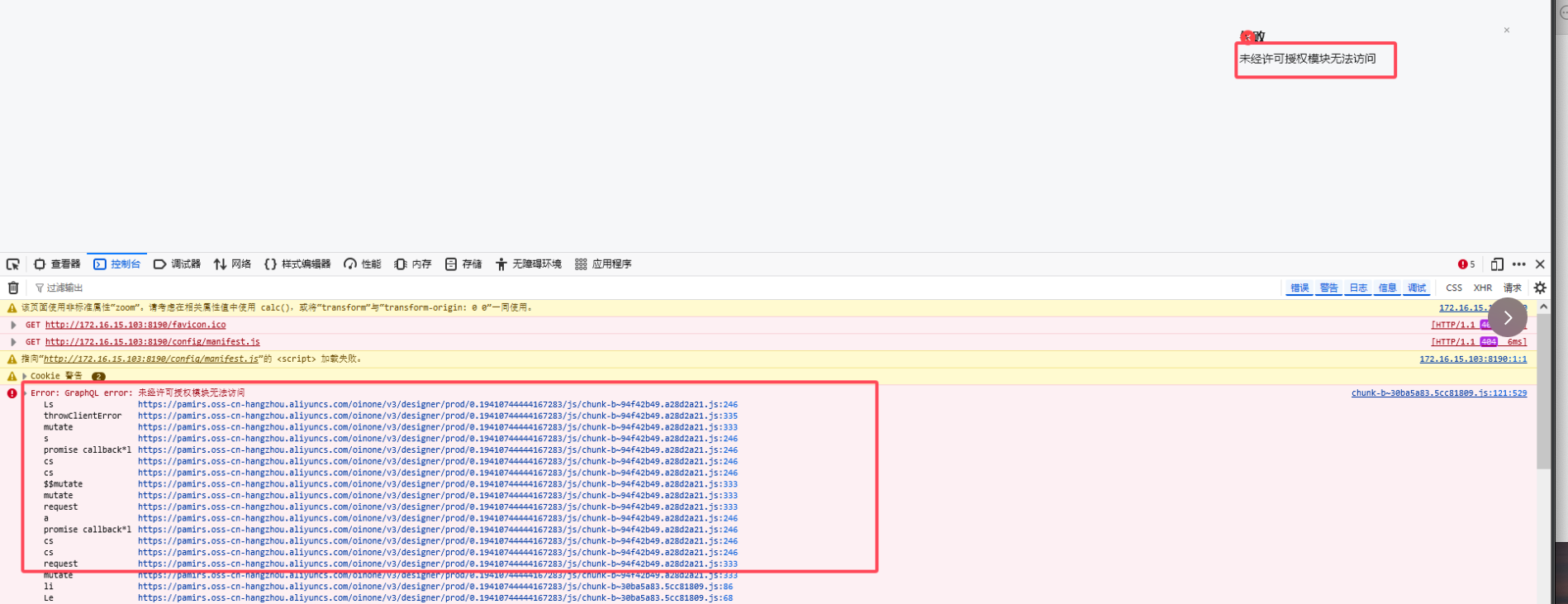
Task: Open the favicon.ico URL link
Action: click(x=135, y=325)
